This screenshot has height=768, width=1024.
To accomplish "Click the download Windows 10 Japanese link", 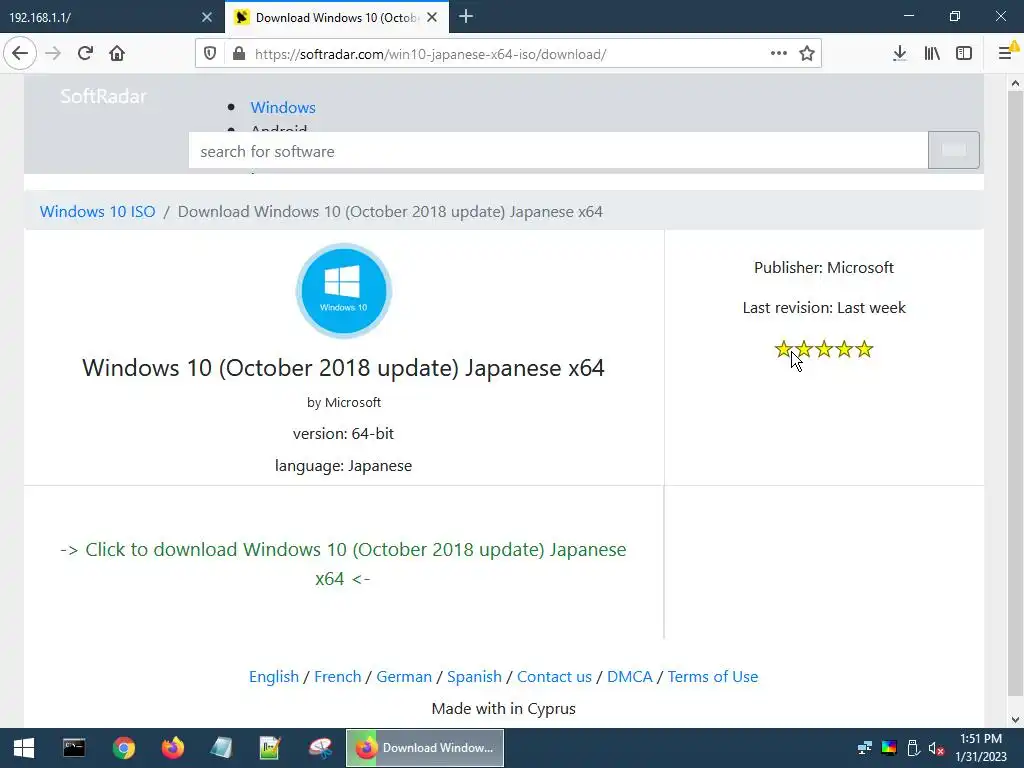I will [x=343, y=564].
